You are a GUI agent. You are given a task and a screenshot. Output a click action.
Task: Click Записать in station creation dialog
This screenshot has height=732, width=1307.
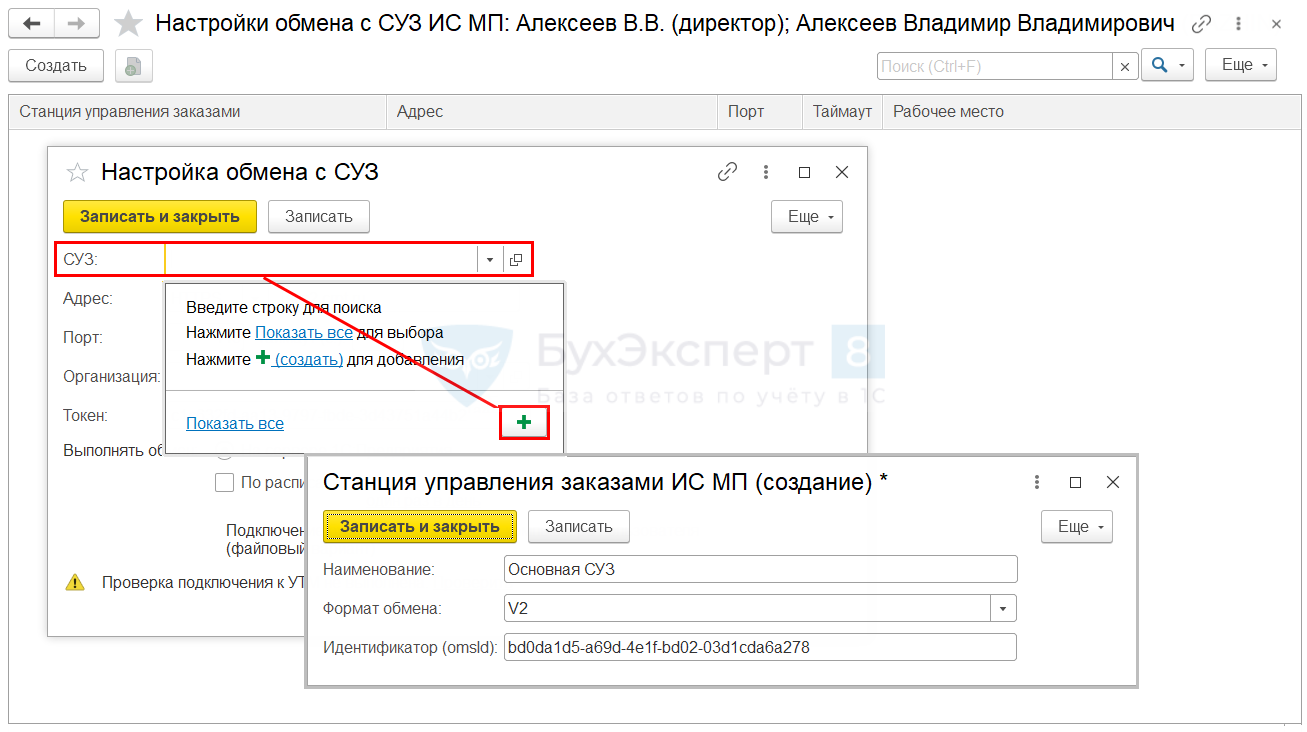tap(579, 527)
